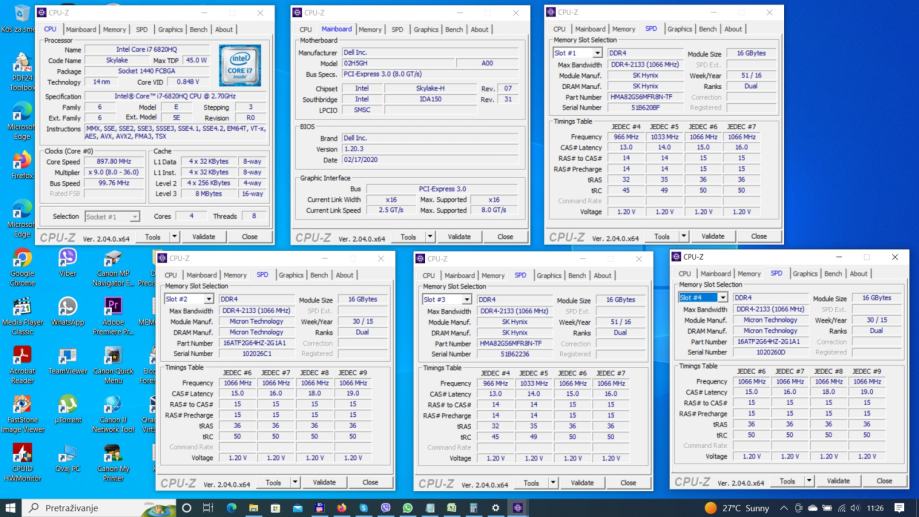Open Canon My Printer desktop icon
Screen dimensions: 919x517
click(113, 462)
